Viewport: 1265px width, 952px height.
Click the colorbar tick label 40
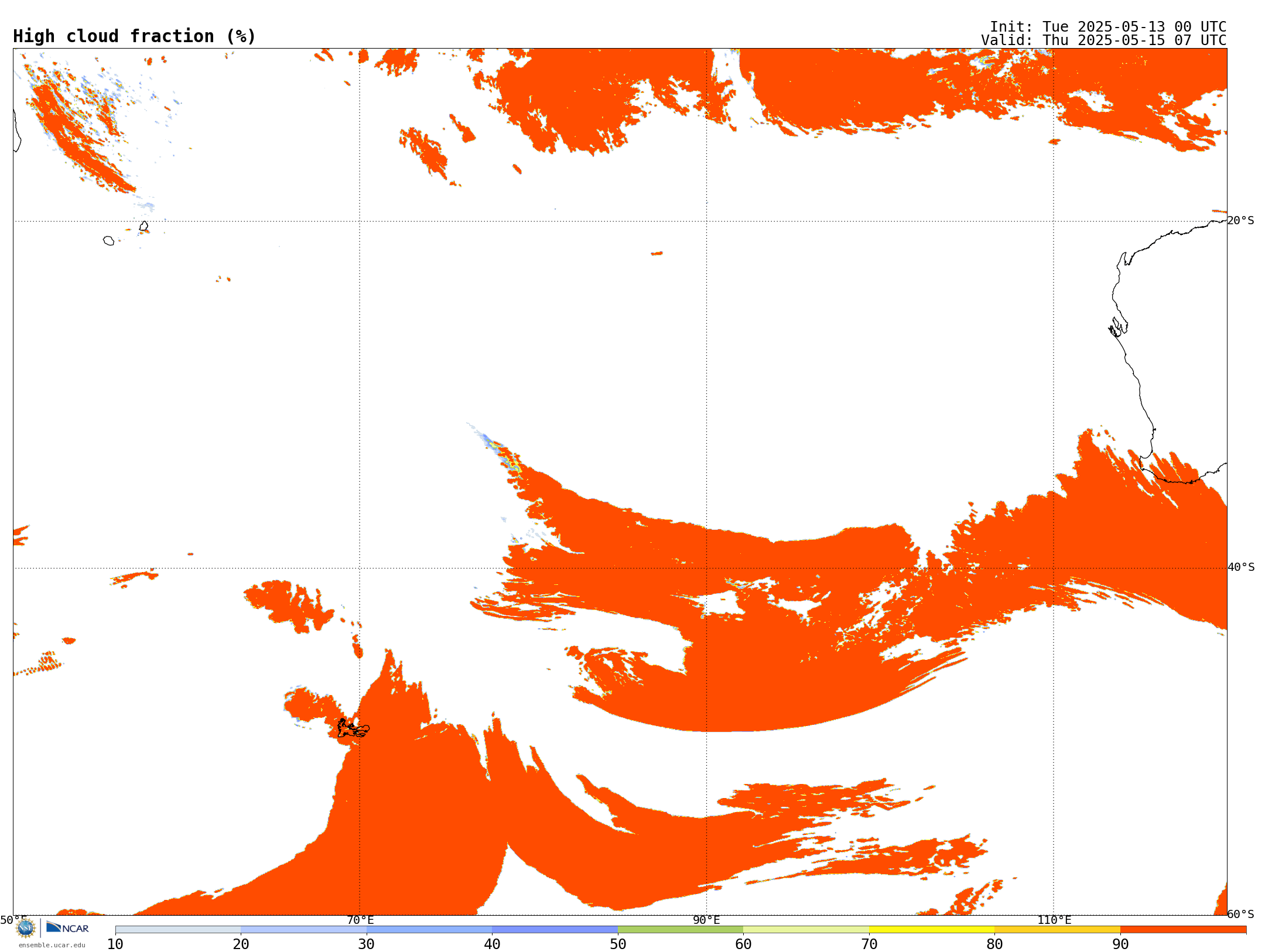point(492,944)
